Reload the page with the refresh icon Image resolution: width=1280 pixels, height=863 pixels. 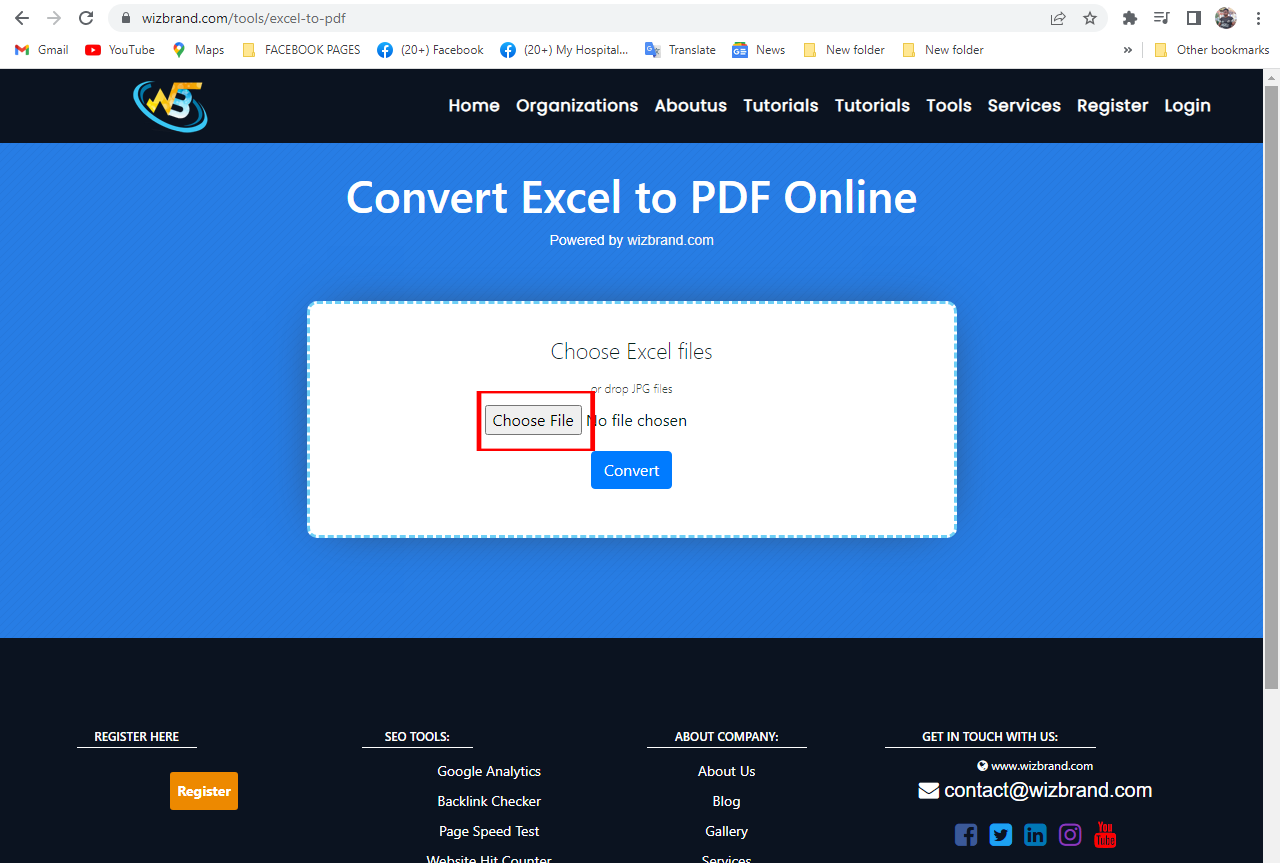86,18
